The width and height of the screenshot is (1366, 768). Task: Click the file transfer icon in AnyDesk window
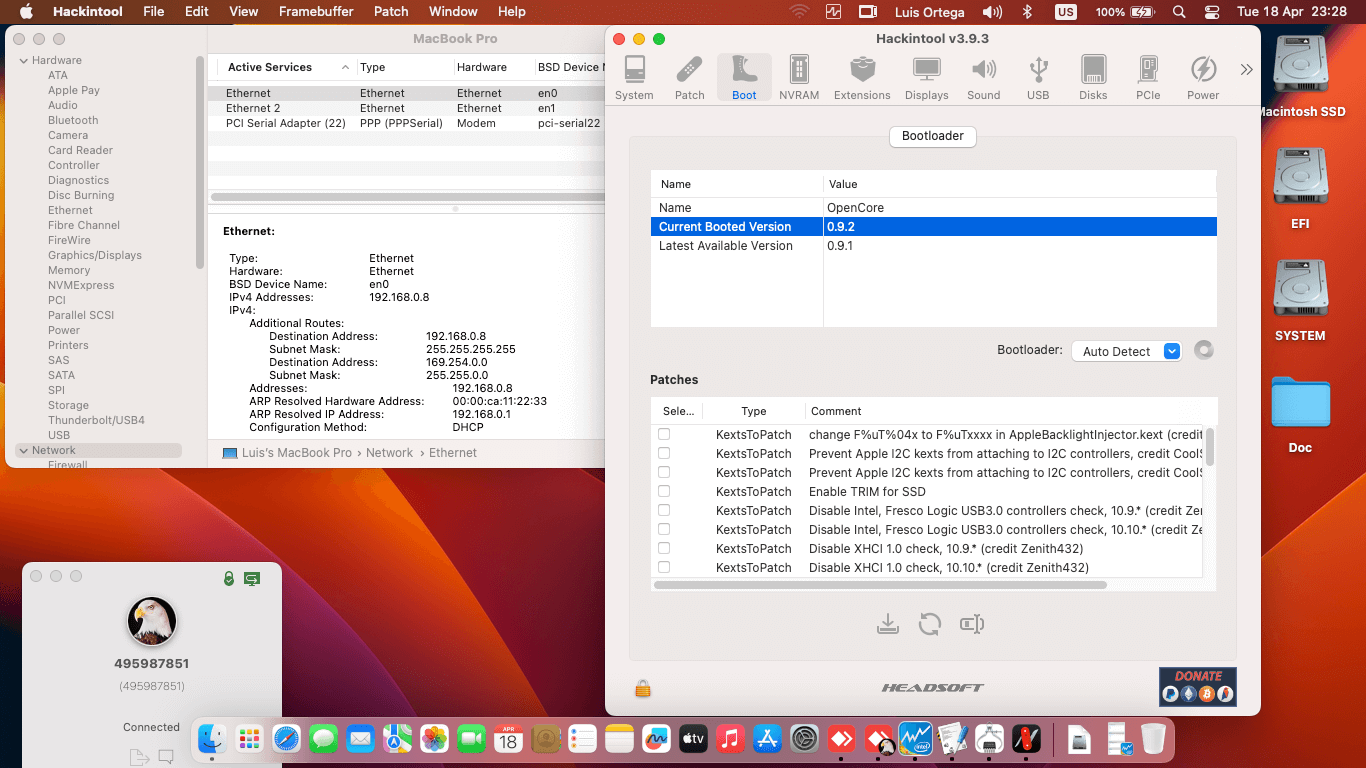point(139,756)
